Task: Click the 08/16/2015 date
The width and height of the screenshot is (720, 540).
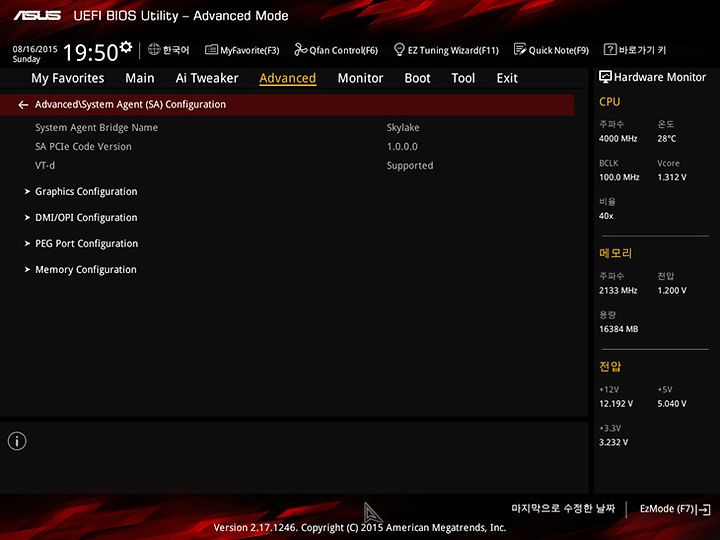Action: tap(35, 49)
